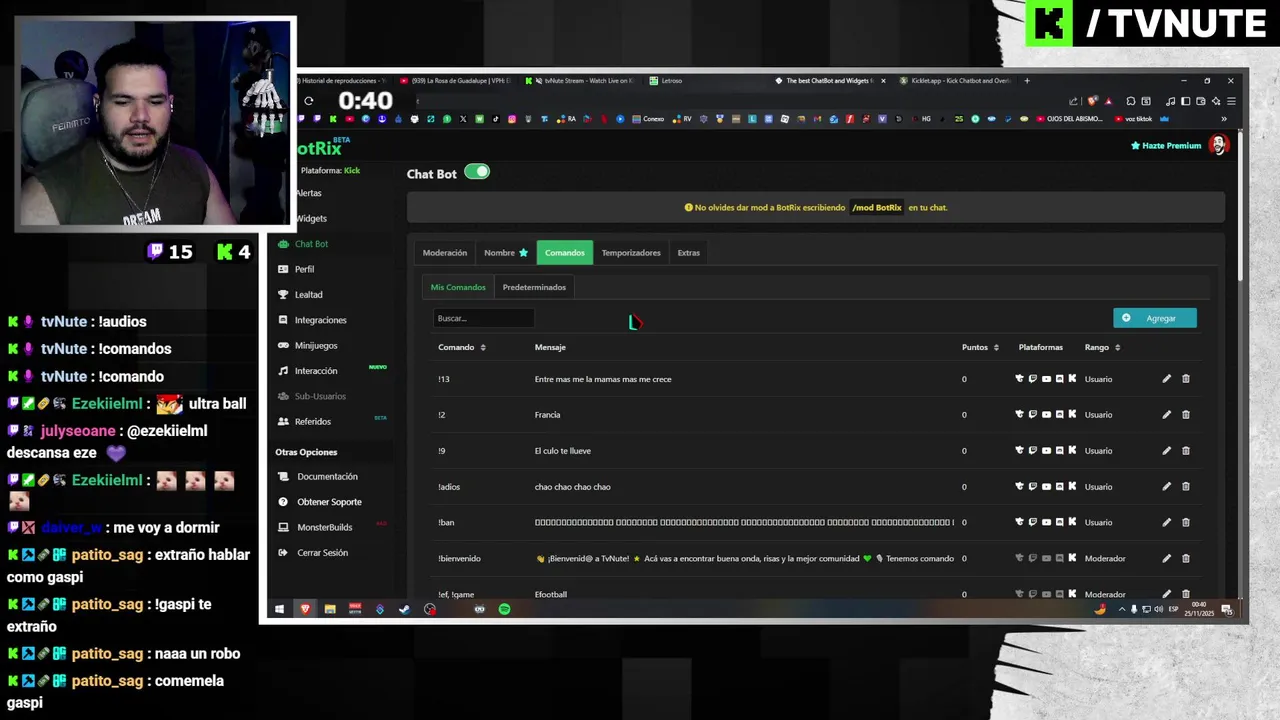The image size is (1280, 720).
Task: Open File Explorer from the taskbar
Action: (330, 609)
